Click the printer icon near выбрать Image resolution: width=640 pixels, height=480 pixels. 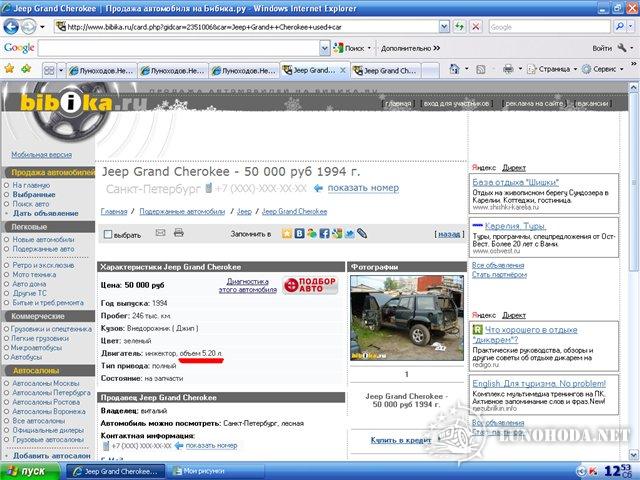[x=178, y=233]
